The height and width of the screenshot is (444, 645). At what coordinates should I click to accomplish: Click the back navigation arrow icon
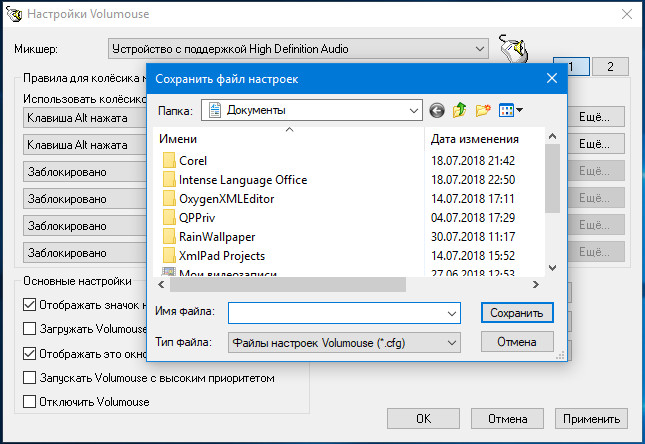coord(437,110)
